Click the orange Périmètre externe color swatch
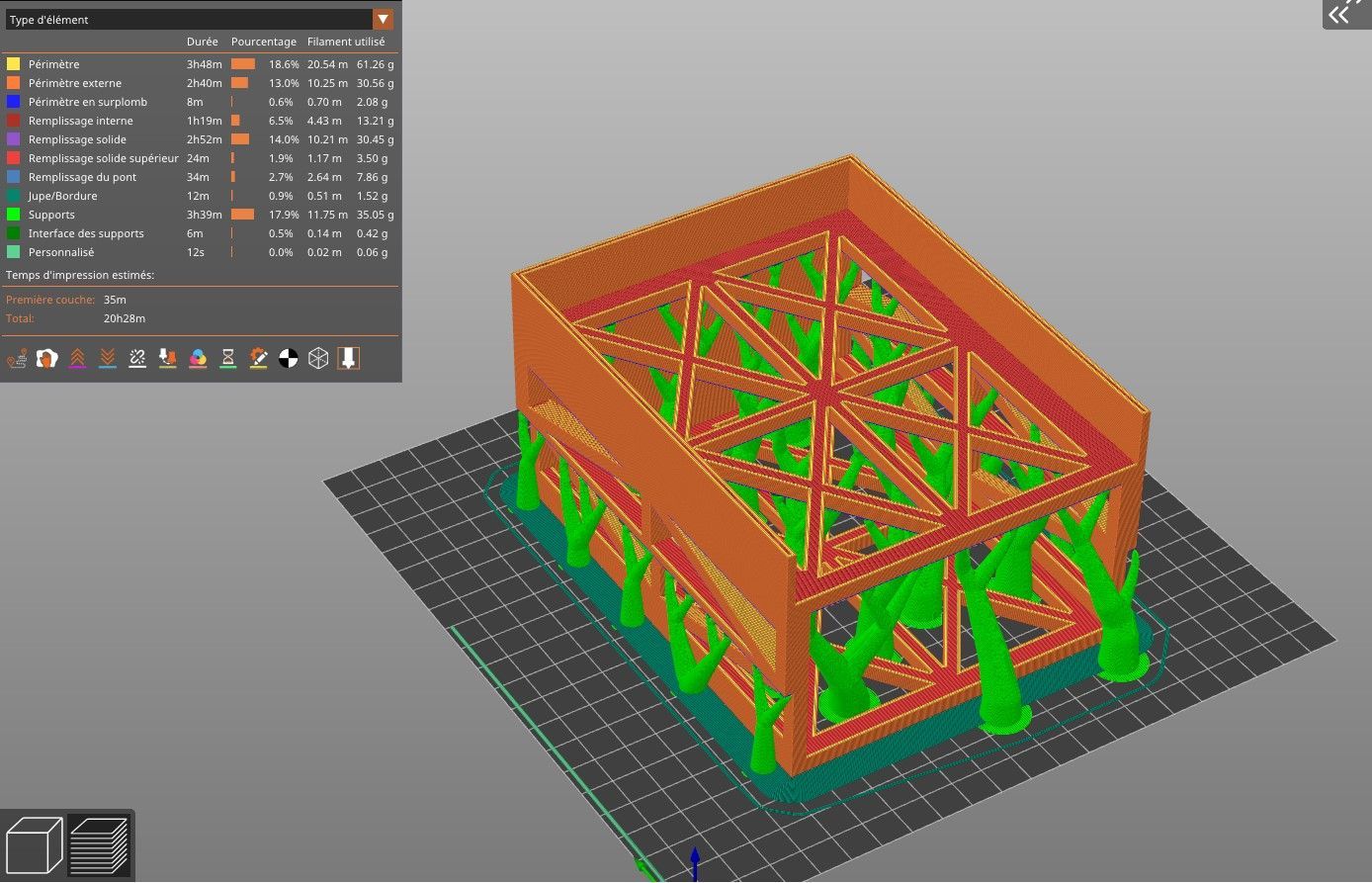The height and width of the screenshot is (883, 1372). coord(13,83)
